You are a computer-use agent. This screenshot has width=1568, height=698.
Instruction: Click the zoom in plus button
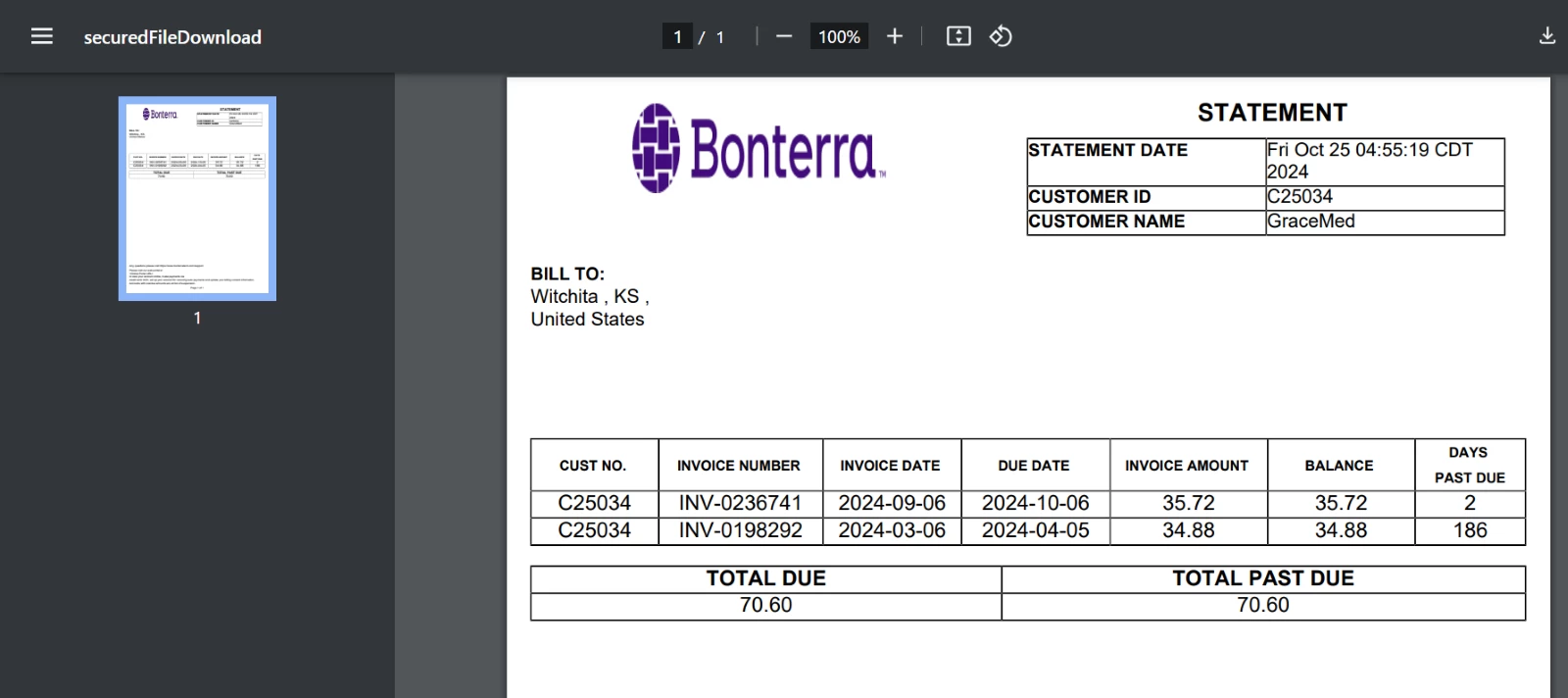895,36
